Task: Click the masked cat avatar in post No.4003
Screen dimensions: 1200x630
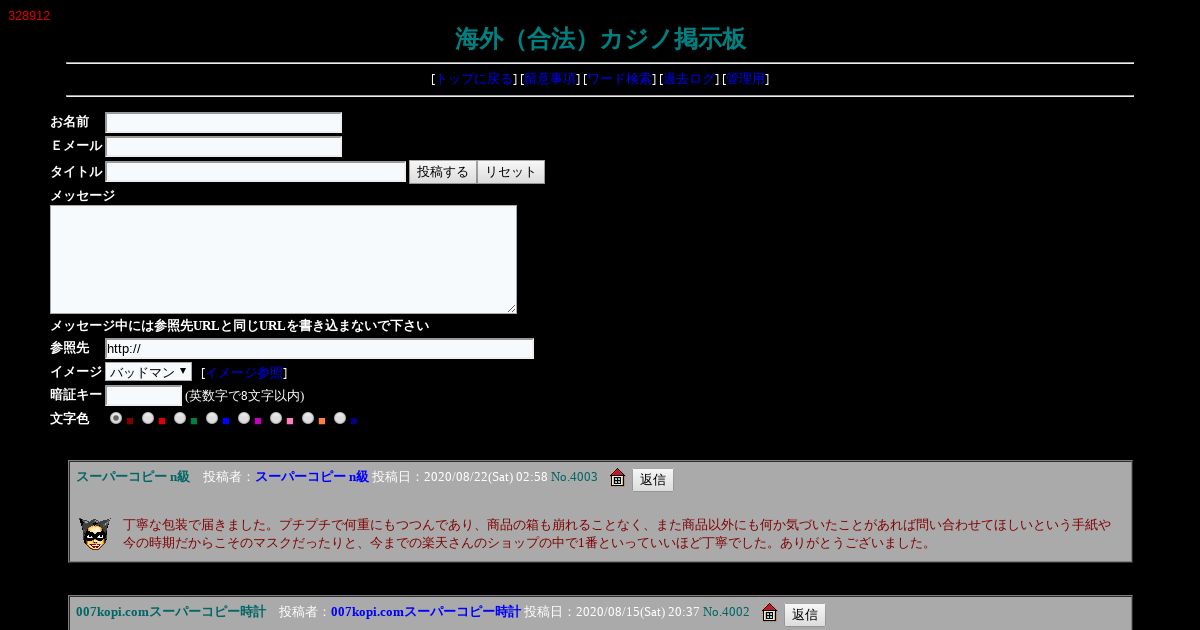Action: (95, 534)
